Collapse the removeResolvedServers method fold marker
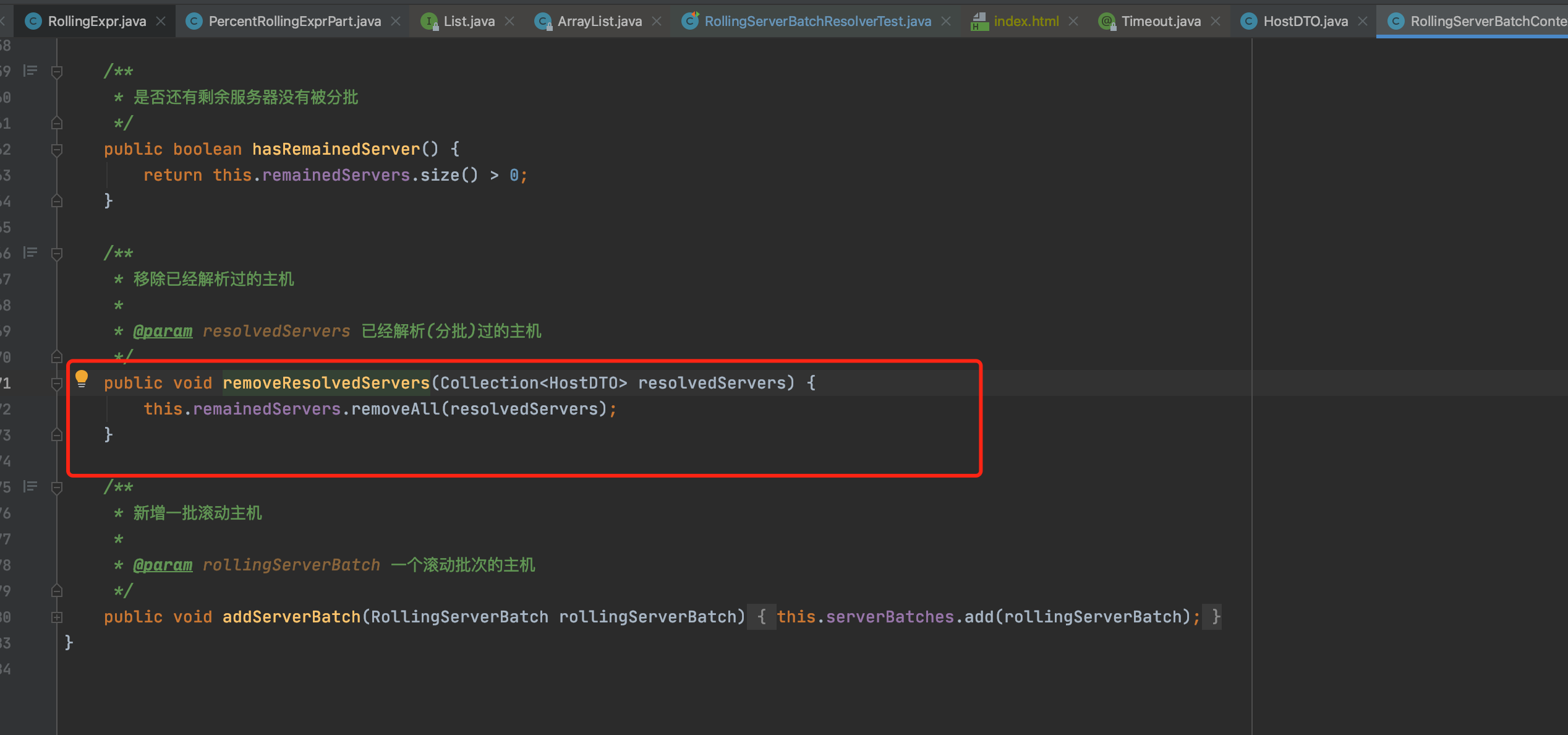This screenshot has width=1568, height=735. [x=57, y=384]
